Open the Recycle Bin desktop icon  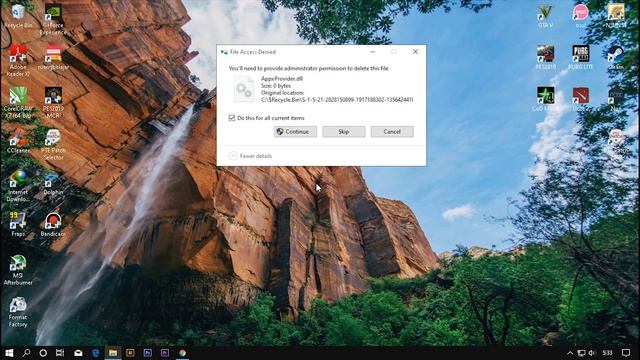click(18, 16)
